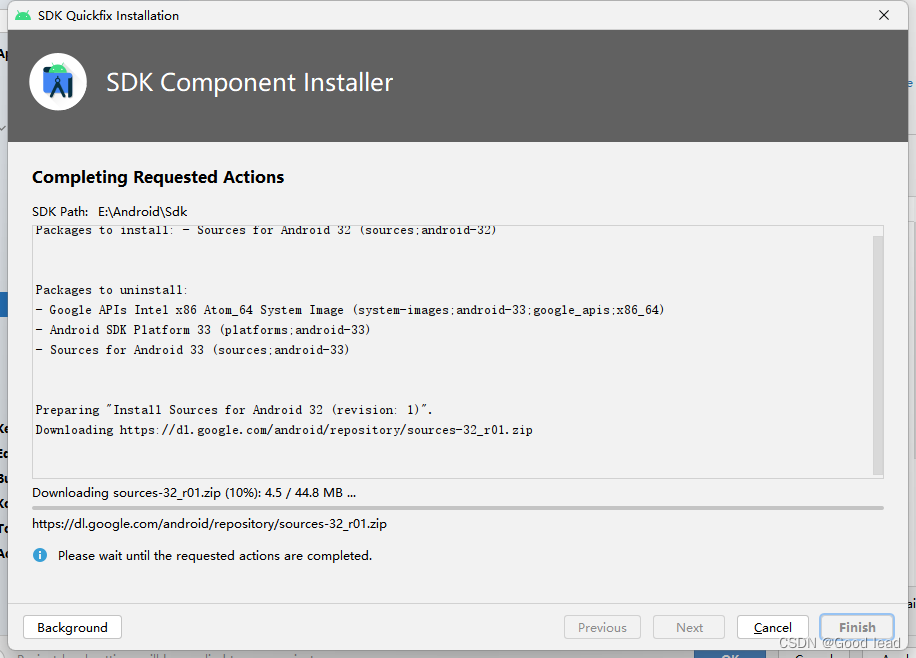Click the 'Packages to uninstall:' line
The height and width of the screenshot is (658, 916).
click(x=111, y=290)
